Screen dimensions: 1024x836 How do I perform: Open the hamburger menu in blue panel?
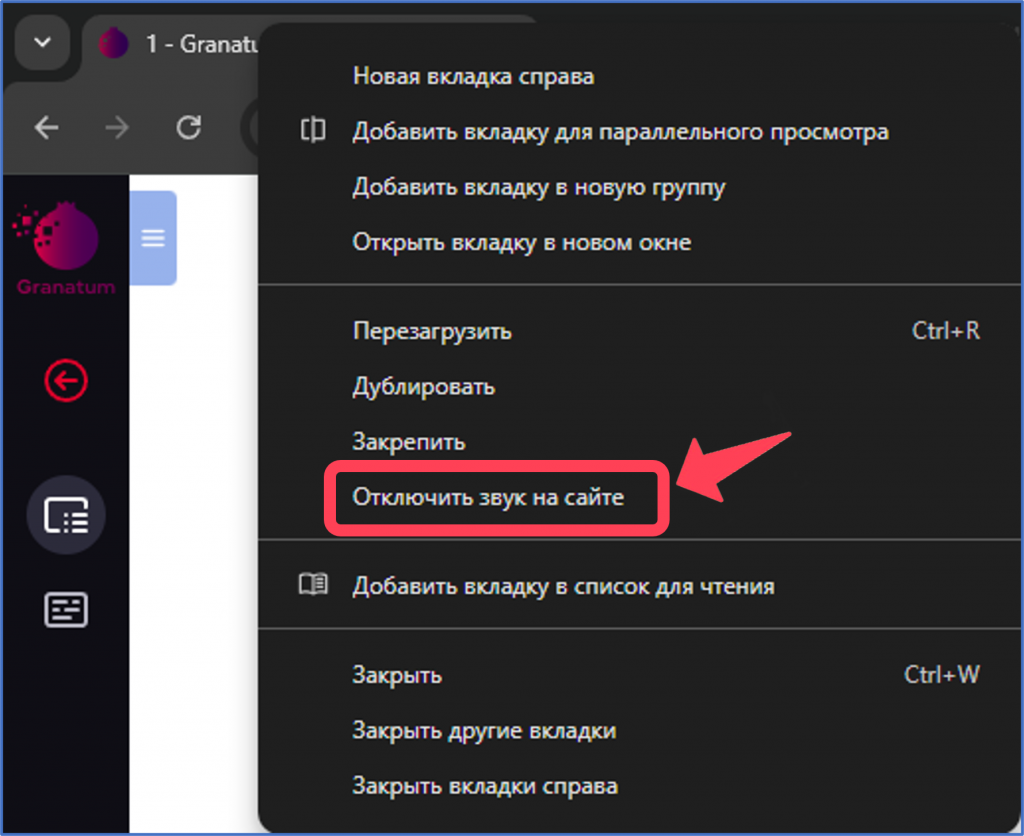pos(153,238)
